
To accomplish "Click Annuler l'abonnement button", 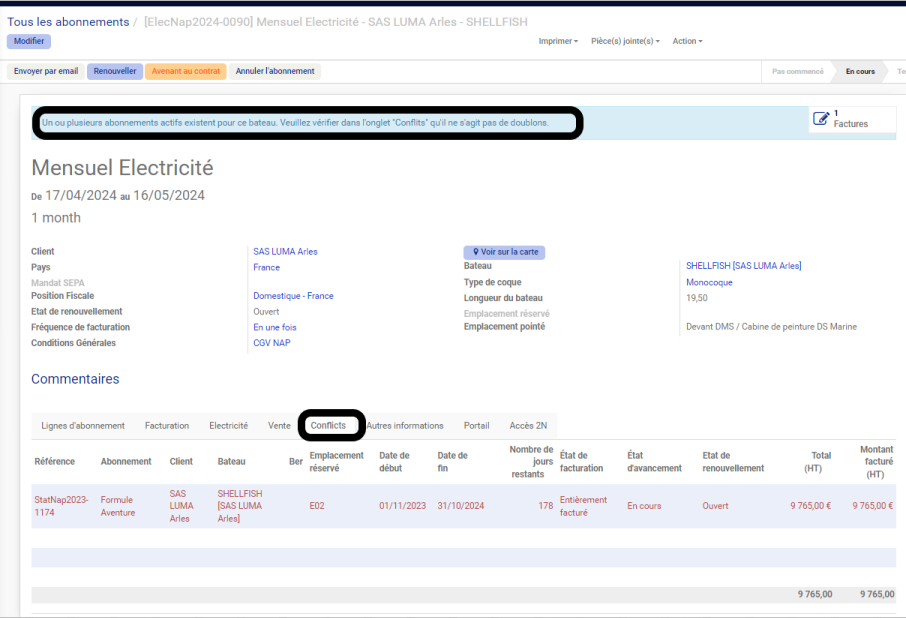I will coord(275,71).
